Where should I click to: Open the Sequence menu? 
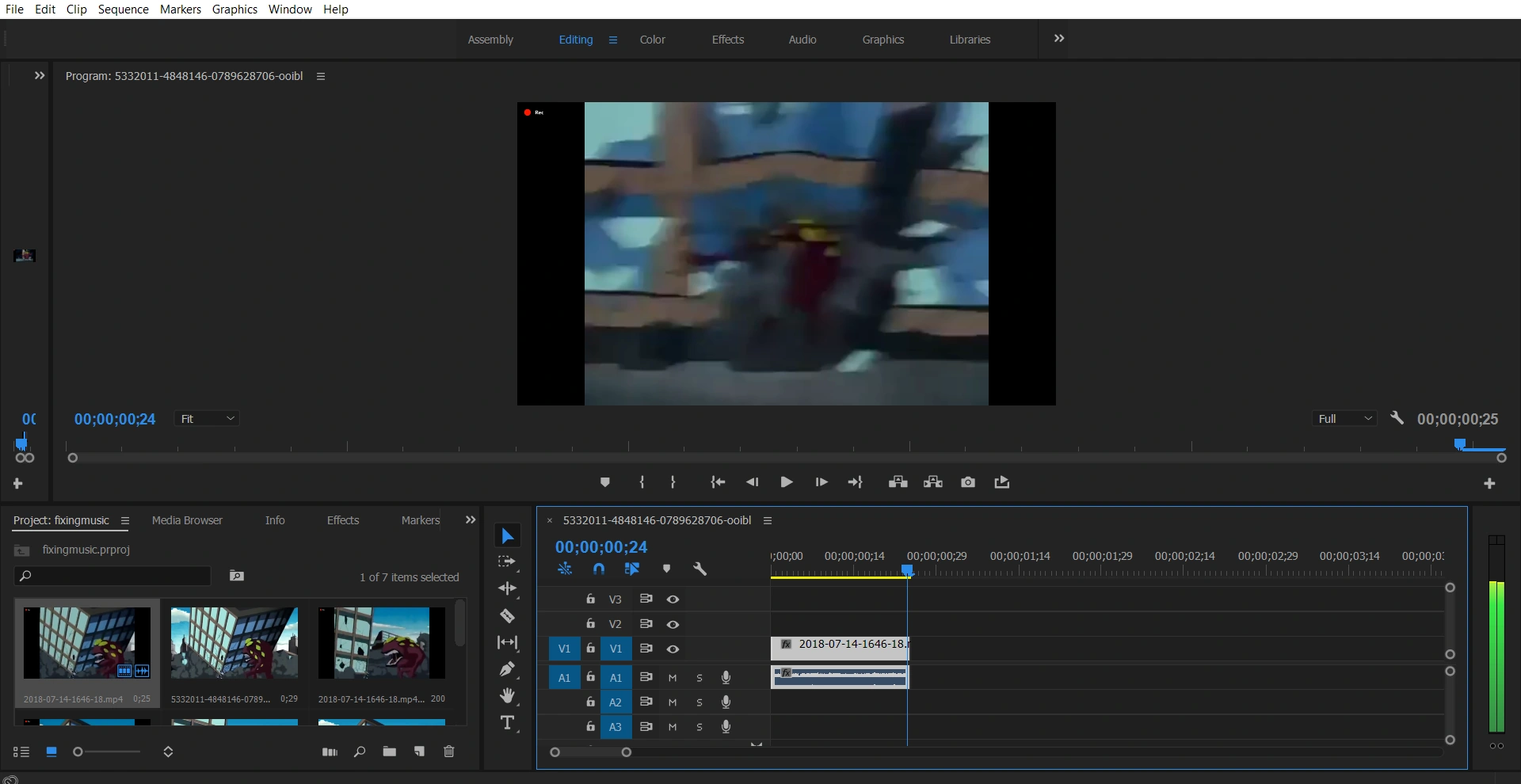click(123, 10)
